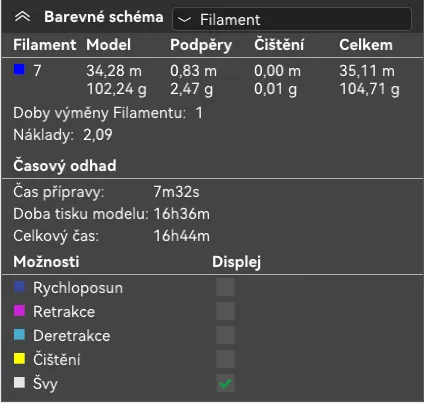Click the Model column header
Image resolution: width=424 pixels, height=403 pixels.
pyautogui.click(x=108, y=45)
